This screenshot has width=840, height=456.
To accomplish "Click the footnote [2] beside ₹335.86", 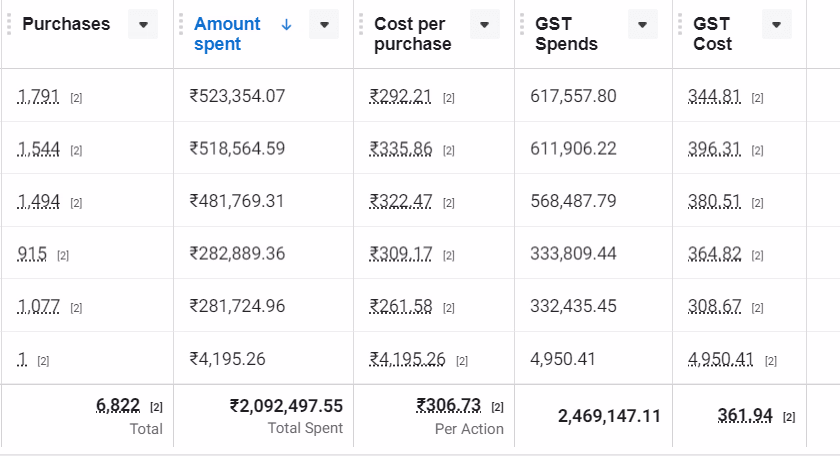I will 448,150.
